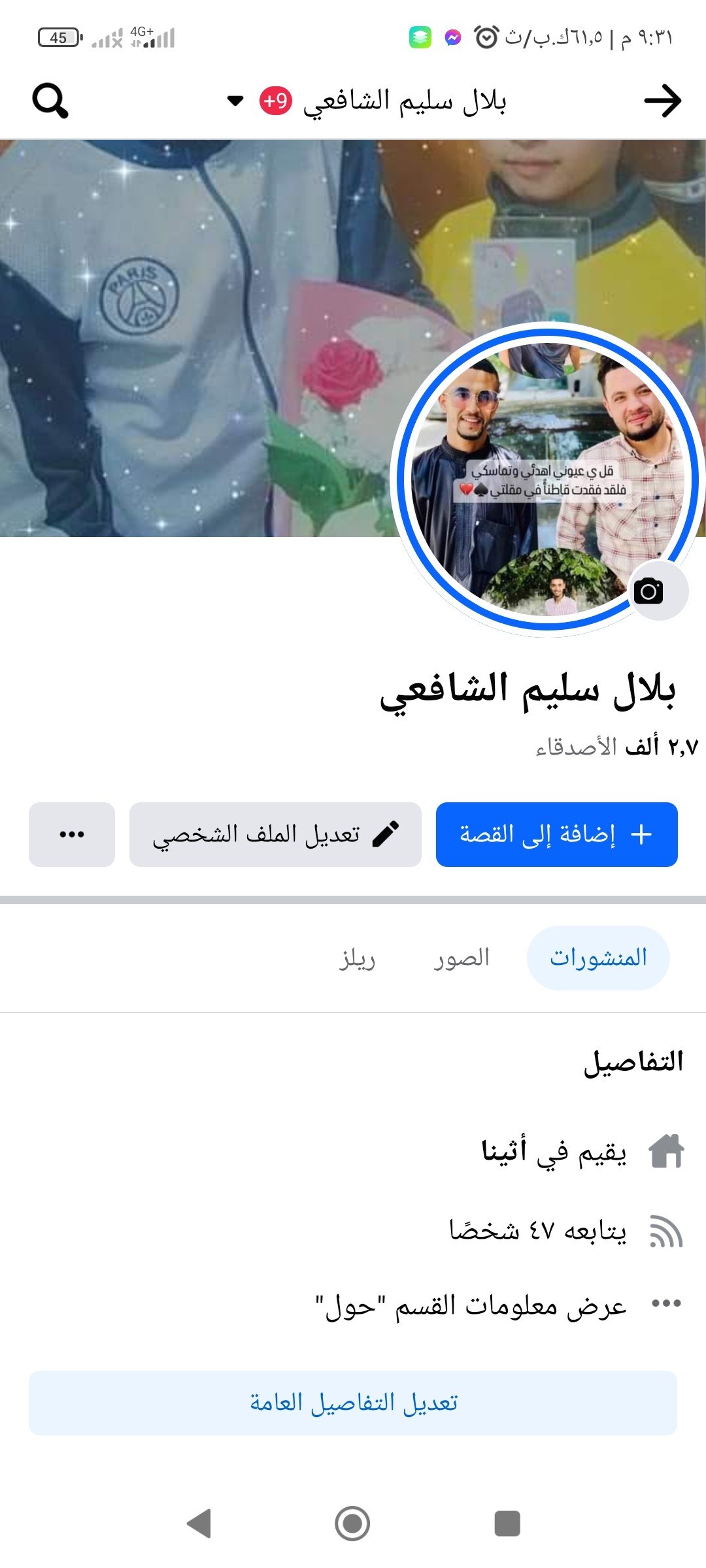Screen dimensions: 706x1568
Task: Open the ٢٫٧ ألف الأصدقاء friends link
Action: tap(616, 746)
